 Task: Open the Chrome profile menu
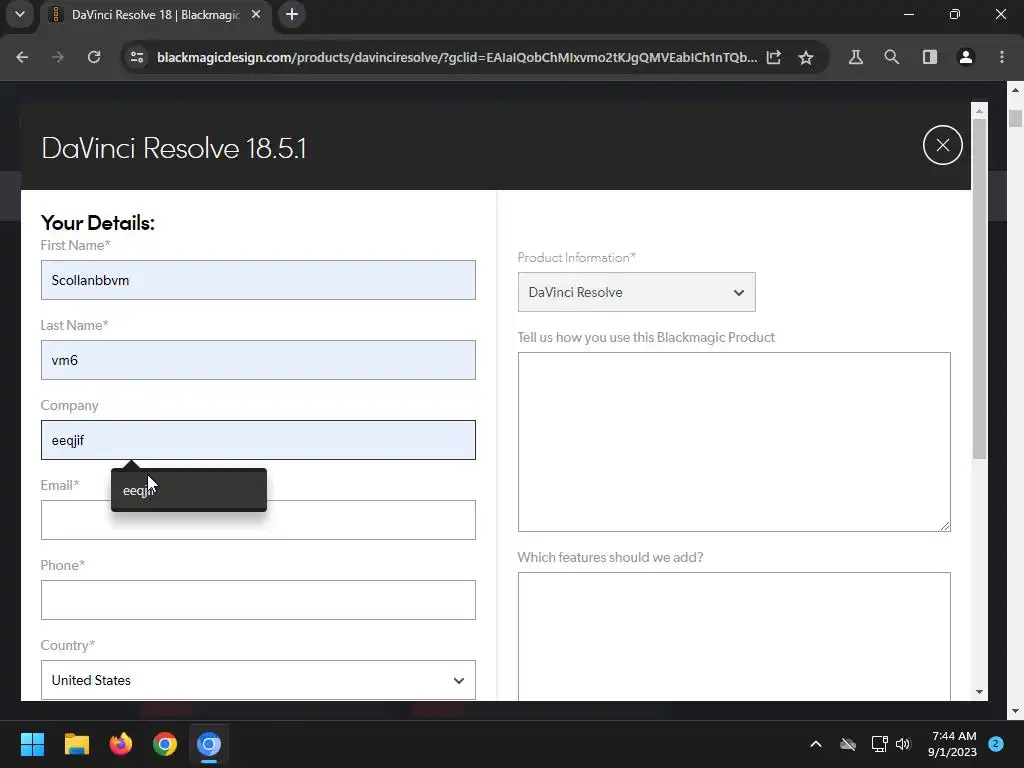pyautogui.click(x=966, y=57)
